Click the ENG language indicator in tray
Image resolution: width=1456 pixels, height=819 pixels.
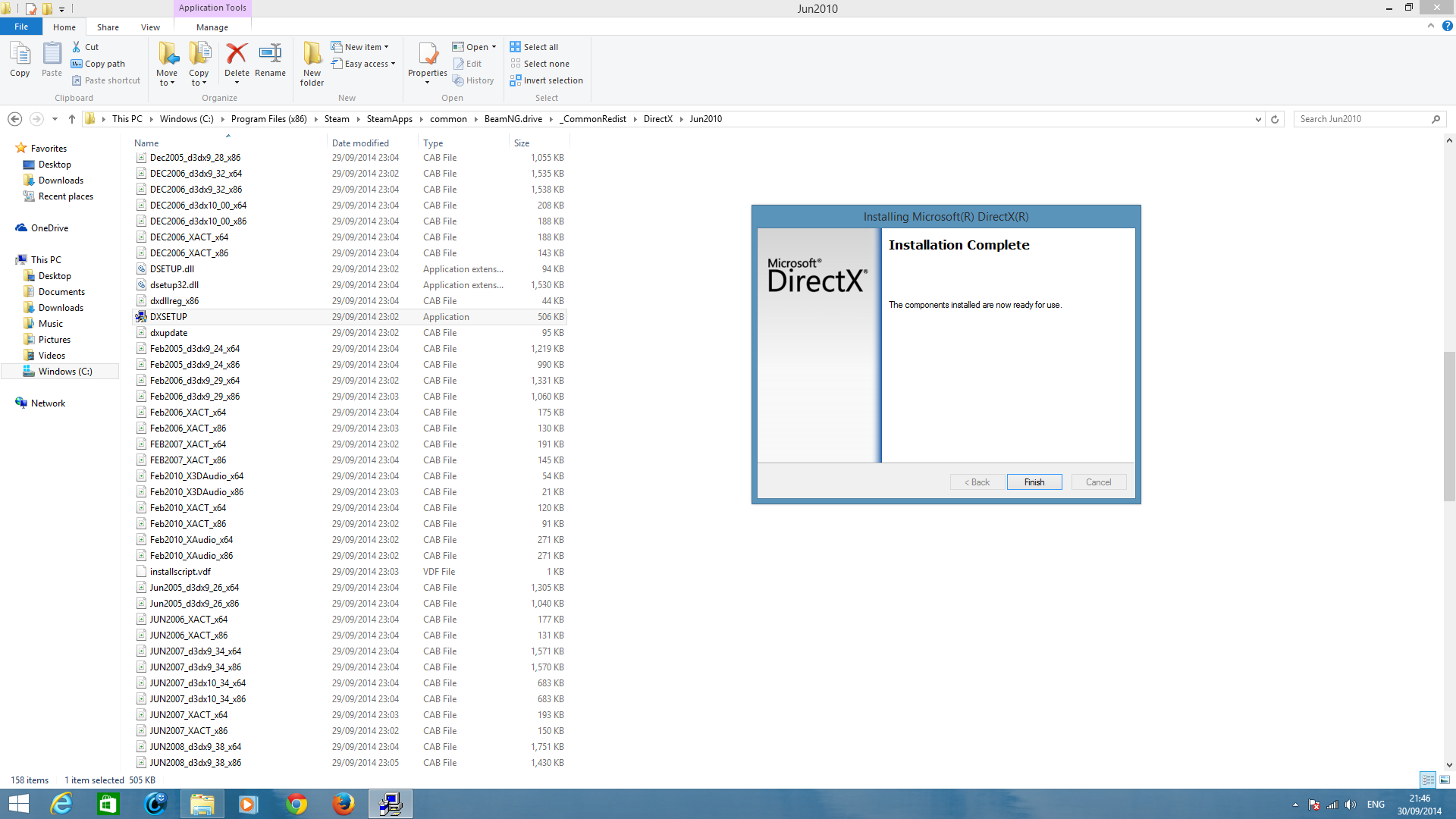tap(1376, 805)
